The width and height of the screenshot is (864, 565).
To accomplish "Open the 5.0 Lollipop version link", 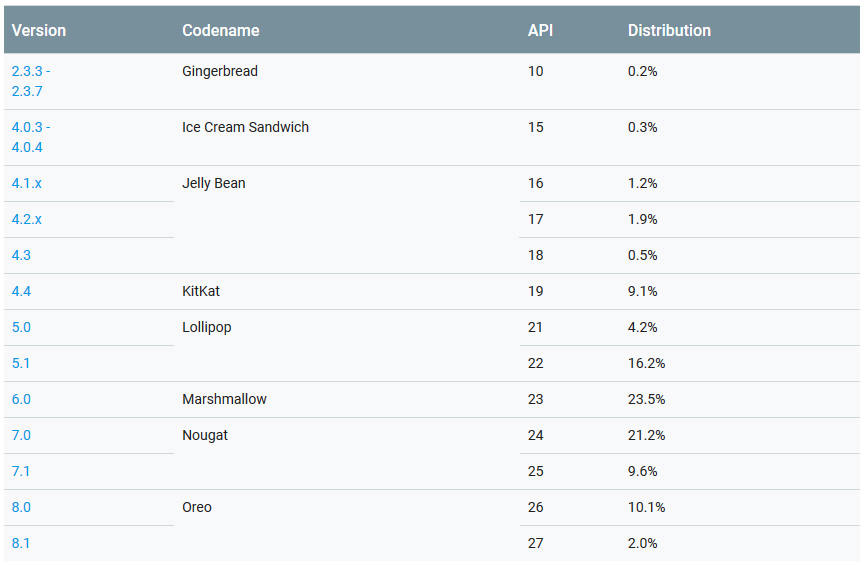I will [21, 327].
